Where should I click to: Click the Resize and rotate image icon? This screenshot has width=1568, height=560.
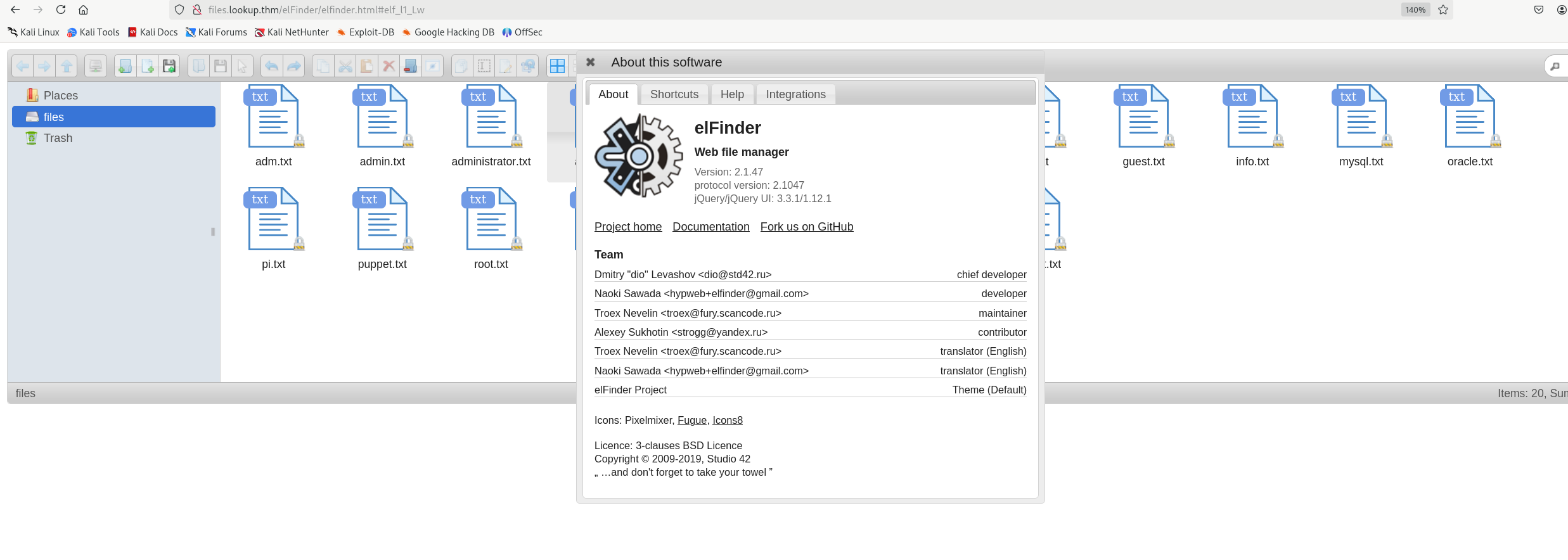pyautogui.click(x=527, y=66)
